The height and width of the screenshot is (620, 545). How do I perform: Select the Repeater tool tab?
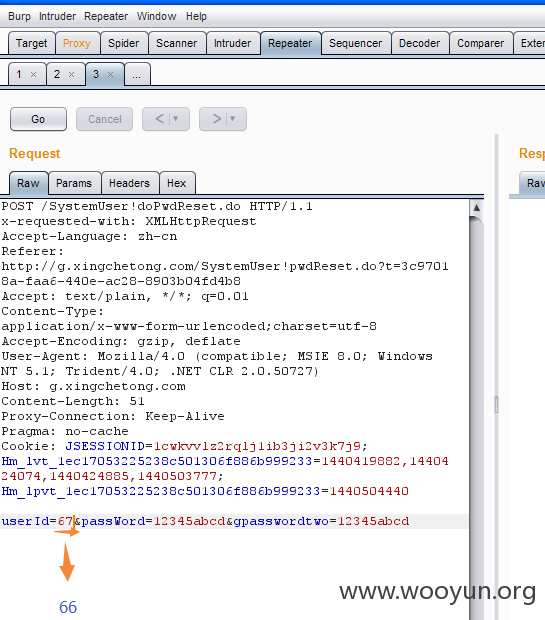point(290,43)
